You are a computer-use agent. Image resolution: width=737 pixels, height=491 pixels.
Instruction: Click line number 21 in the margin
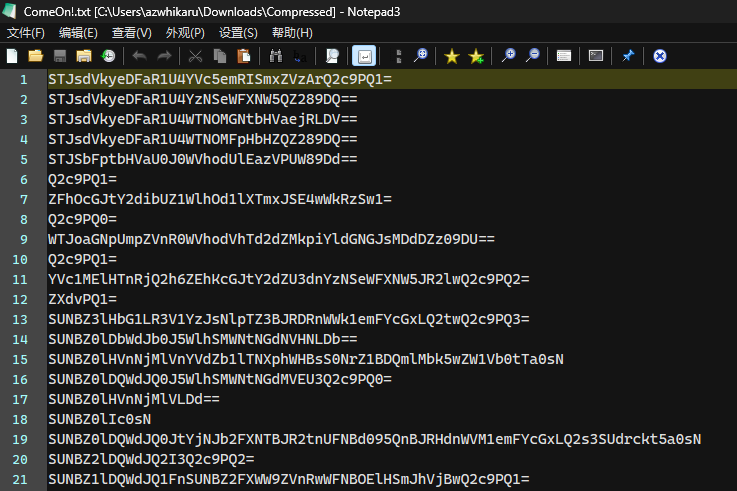[20, 480]
